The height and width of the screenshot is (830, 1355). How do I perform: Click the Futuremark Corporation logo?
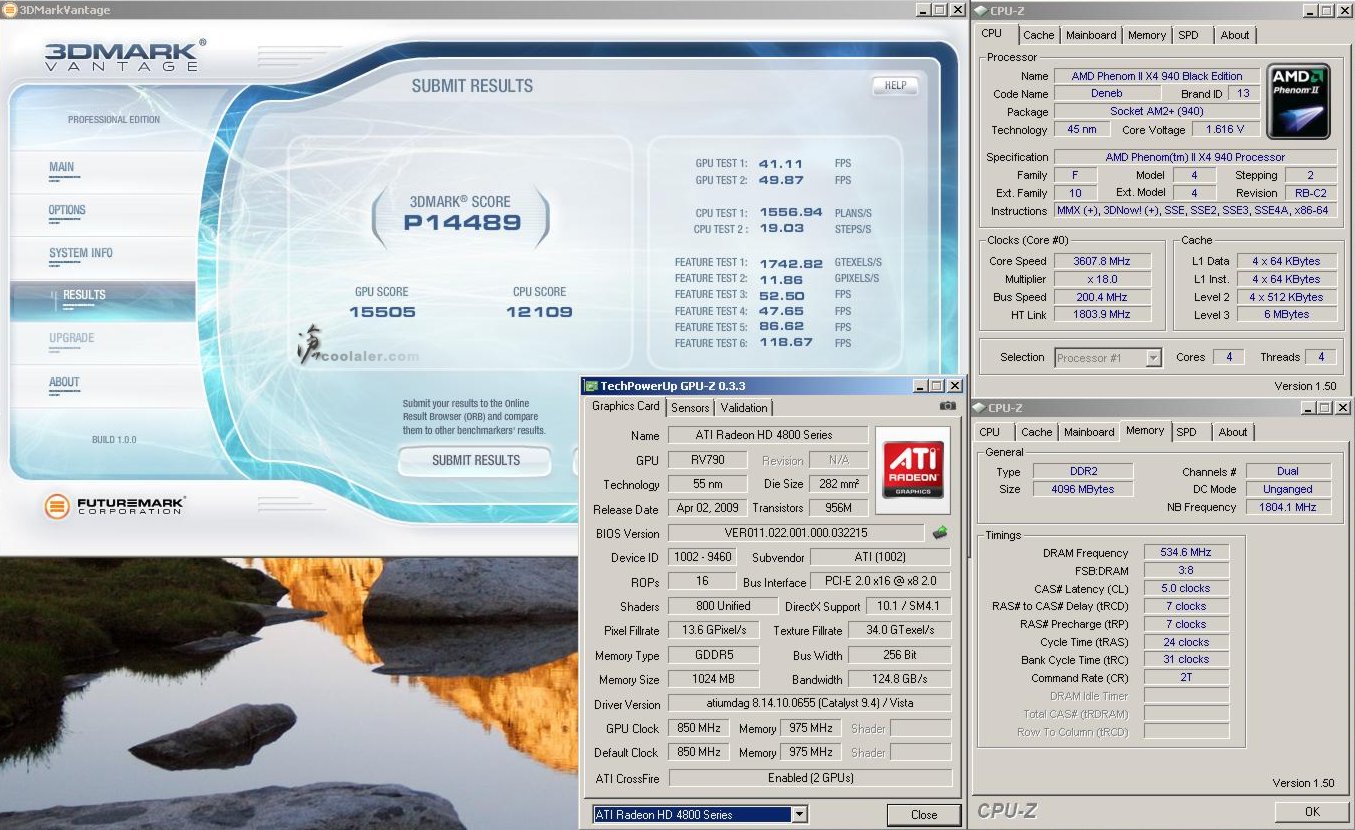click(x=115, y=506)
